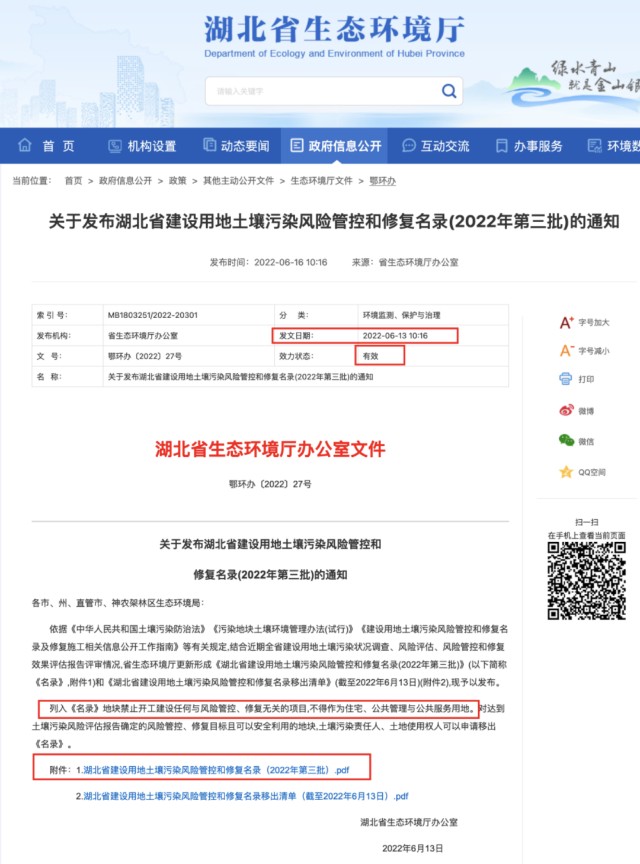Increase font size with 字号加大 icon
Screen dimensions: 640x864
[x=566, y=322]
